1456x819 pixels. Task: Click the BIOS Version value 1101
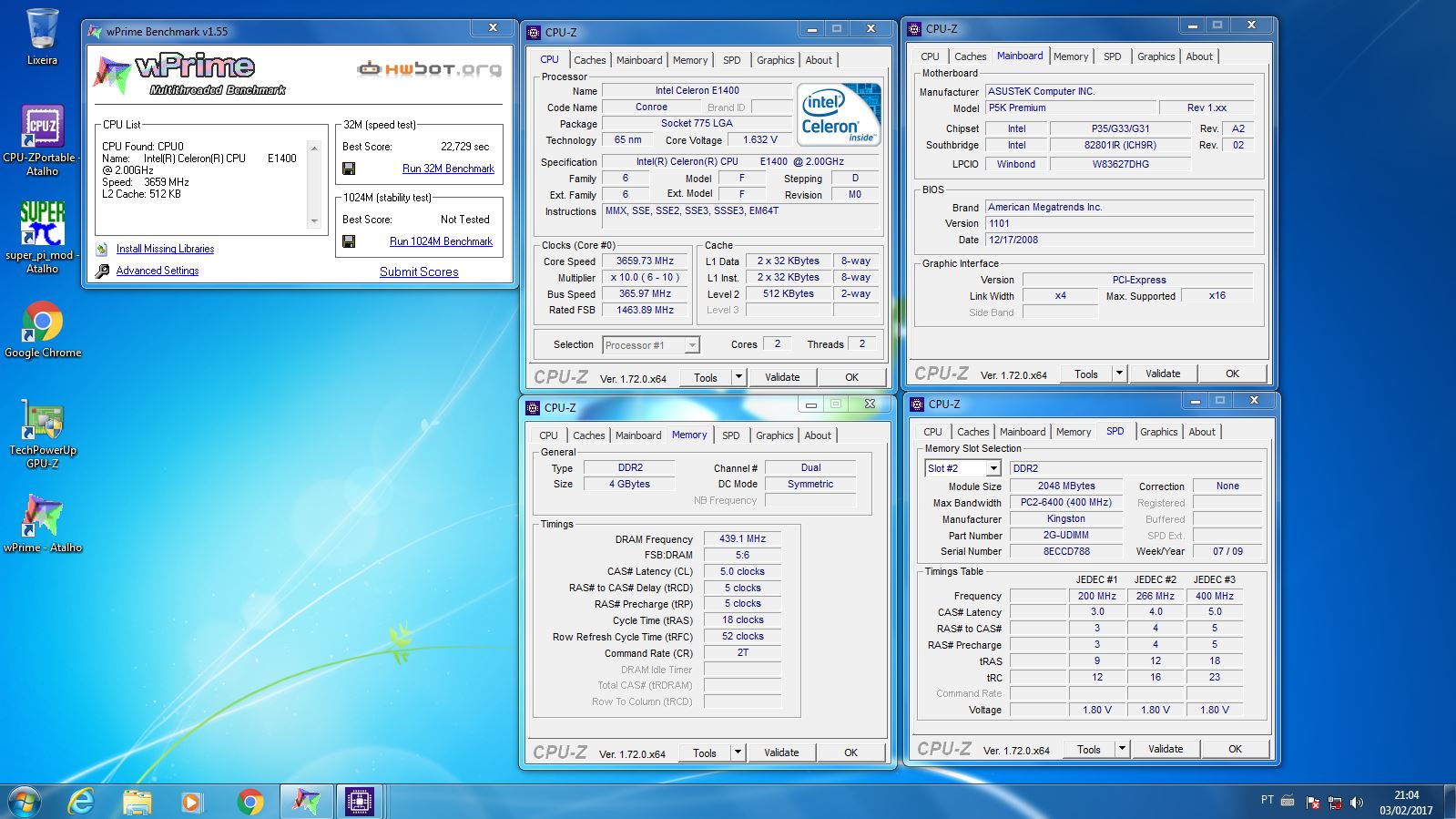[1120, 223]
